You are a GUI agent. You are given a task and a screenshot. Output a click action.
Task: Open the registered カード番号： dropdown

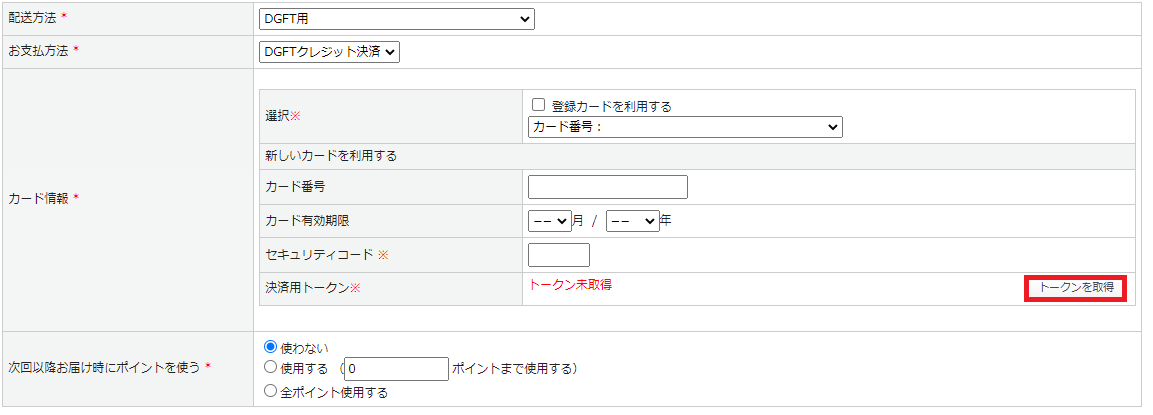point(685,127)
